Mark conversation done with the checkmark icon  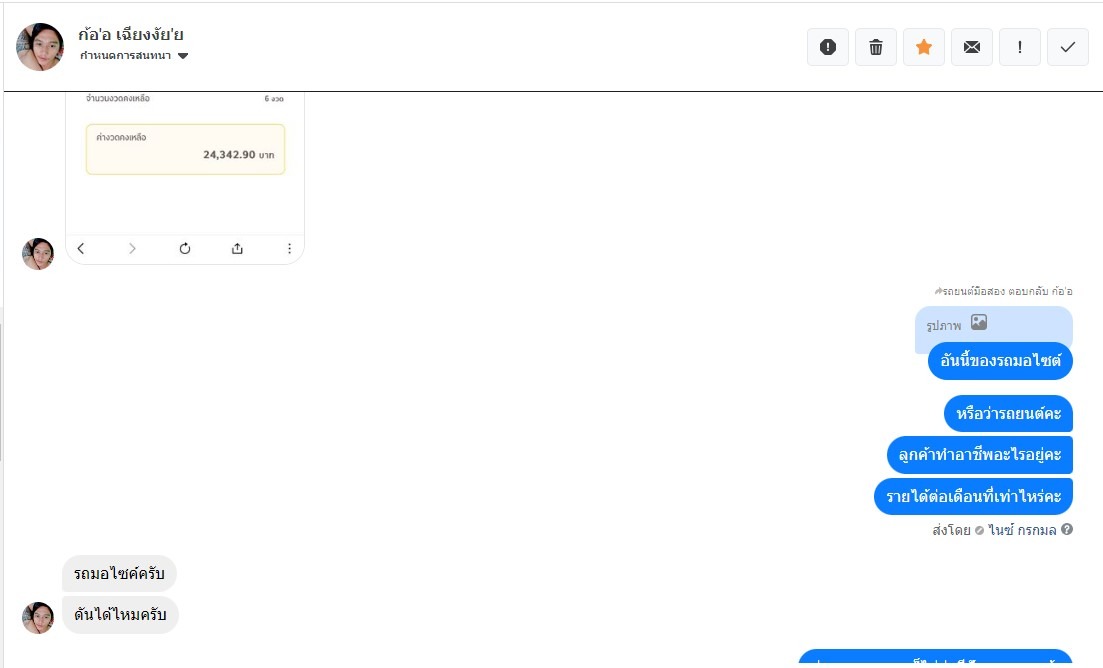coord(1068,47)
